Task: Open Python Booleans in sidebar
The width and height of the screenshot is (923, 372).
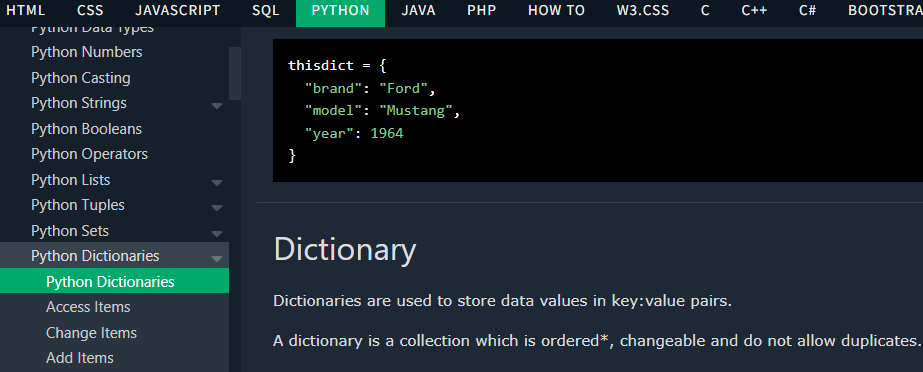Action: pyautogui.click(x=86, y=129)
